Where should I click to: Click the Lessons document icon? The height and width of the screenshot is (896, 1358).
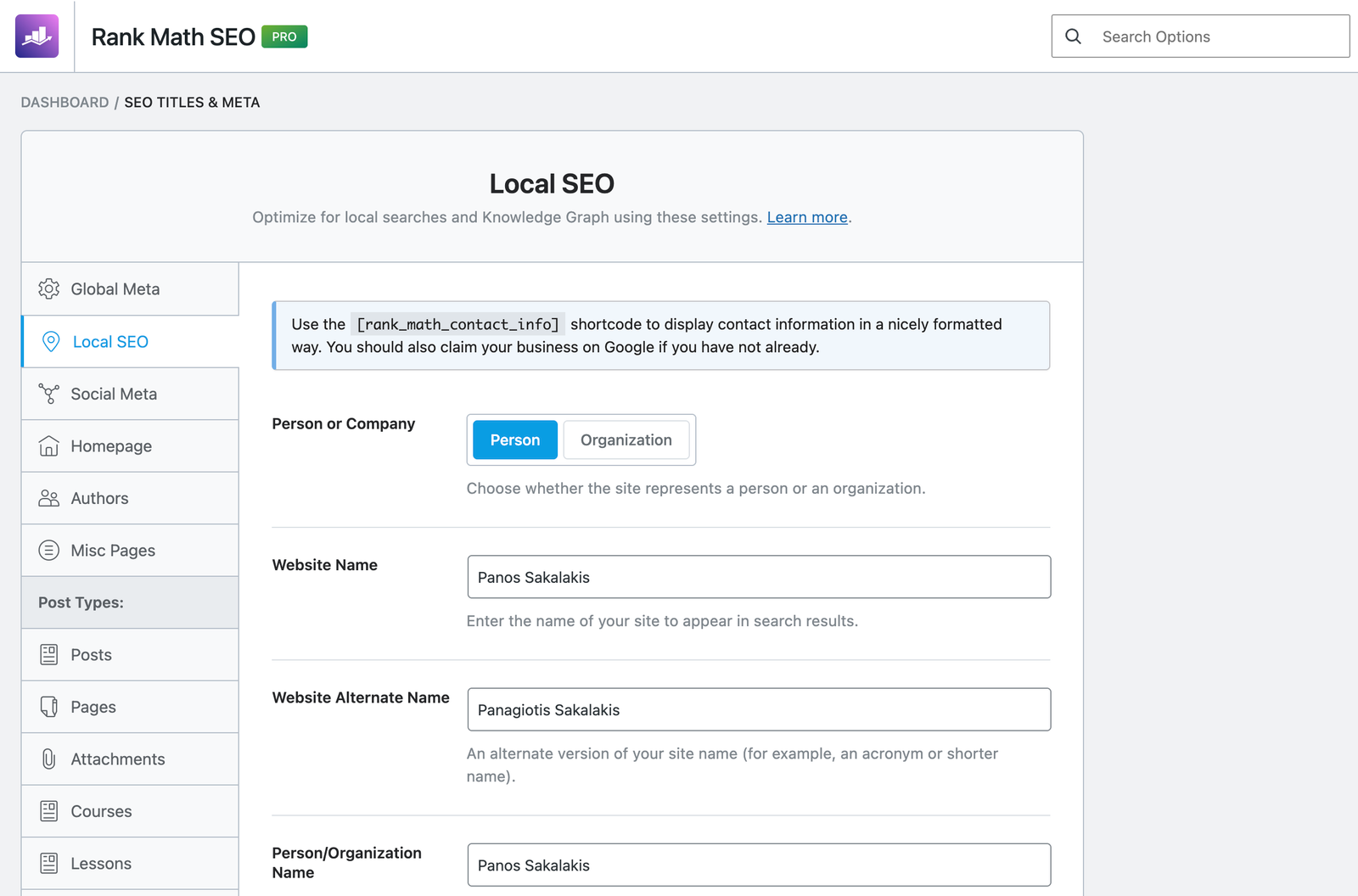tap(49, 864)
